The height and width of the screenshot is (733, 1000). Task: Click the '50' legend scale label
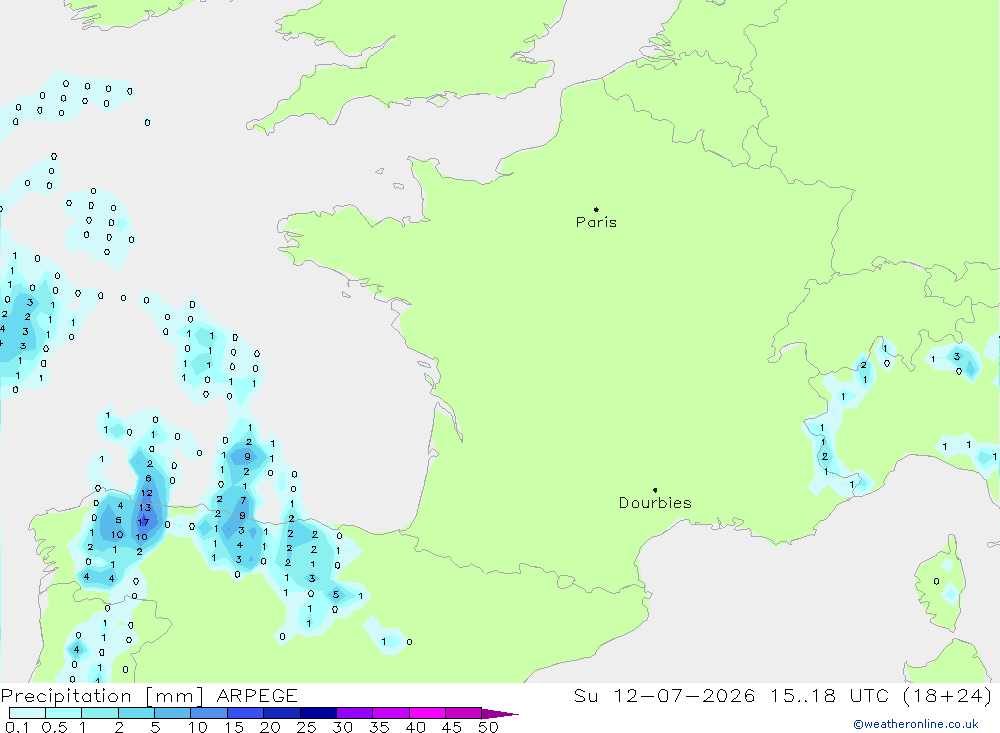tap(488, 727)
